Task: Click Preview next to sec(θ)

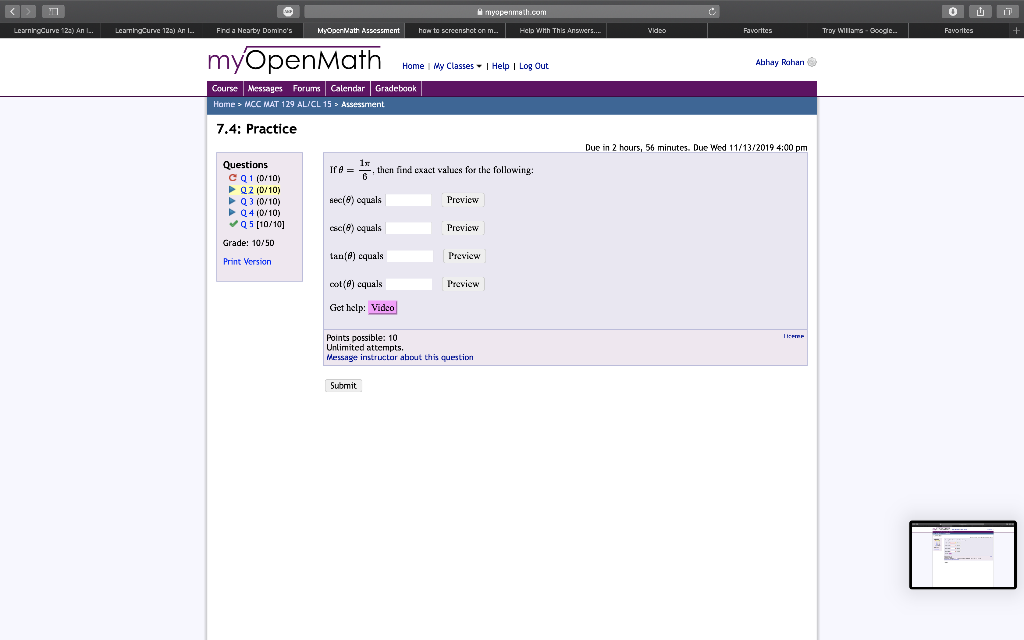Action: click(x=462, y=199)
